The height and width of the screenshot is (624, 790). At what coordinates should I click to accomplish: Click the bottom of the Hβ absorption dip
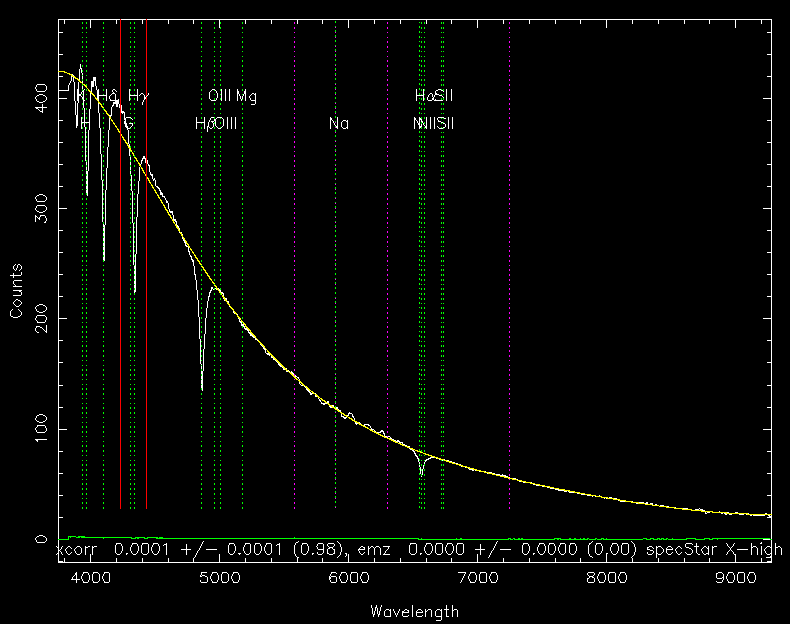tap(202, 386)
